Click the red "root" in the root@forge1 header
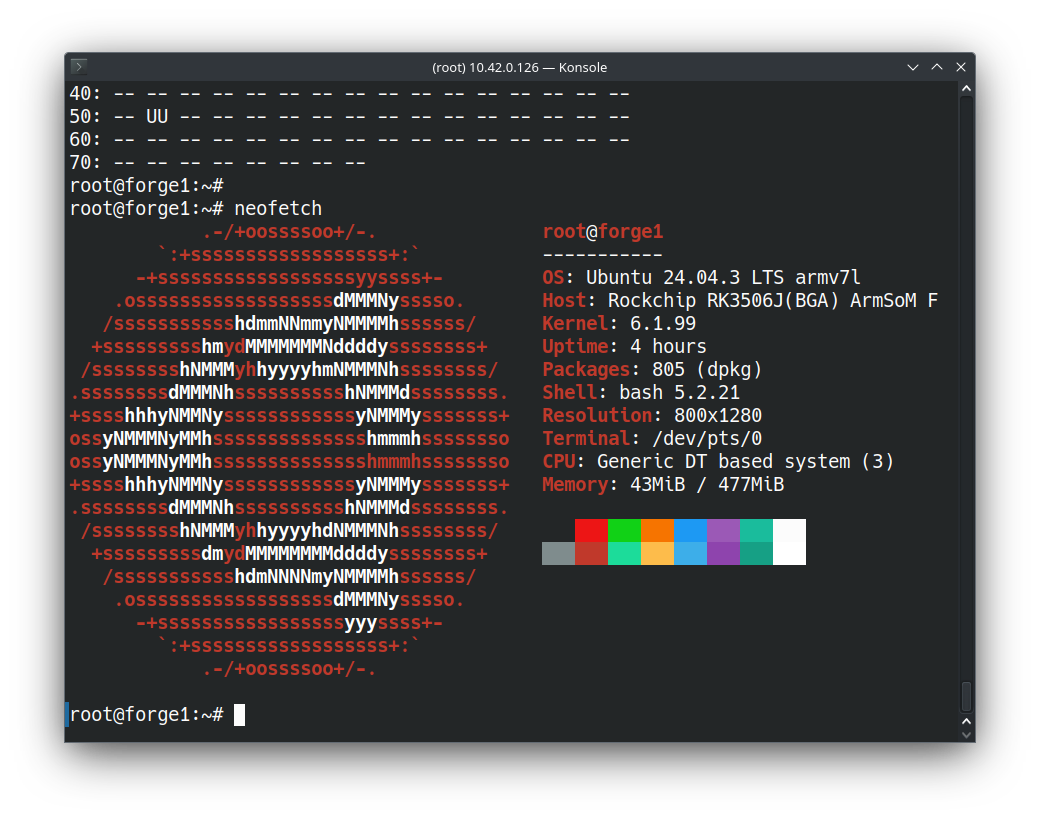 (563, 232)
